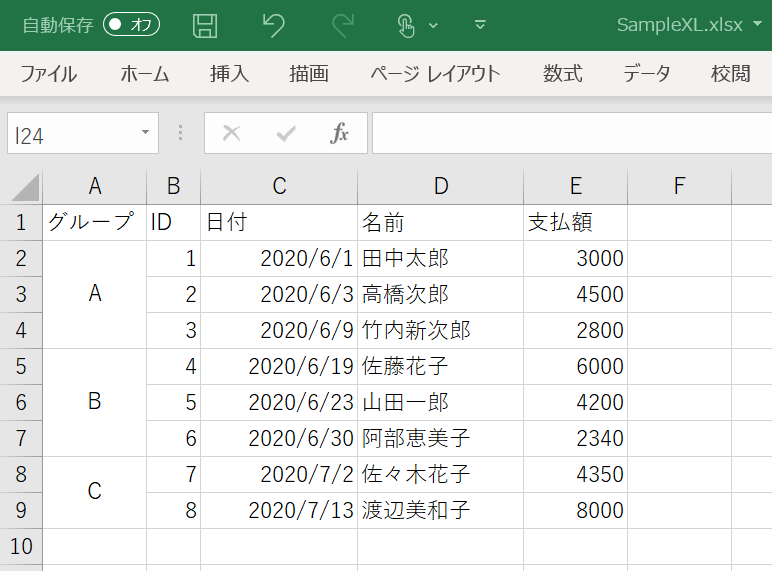Image resolution: width=772 pixels, height=571 pixels.
Task: Open the ページ レイアウト tab
Action: tap(435, 74)
